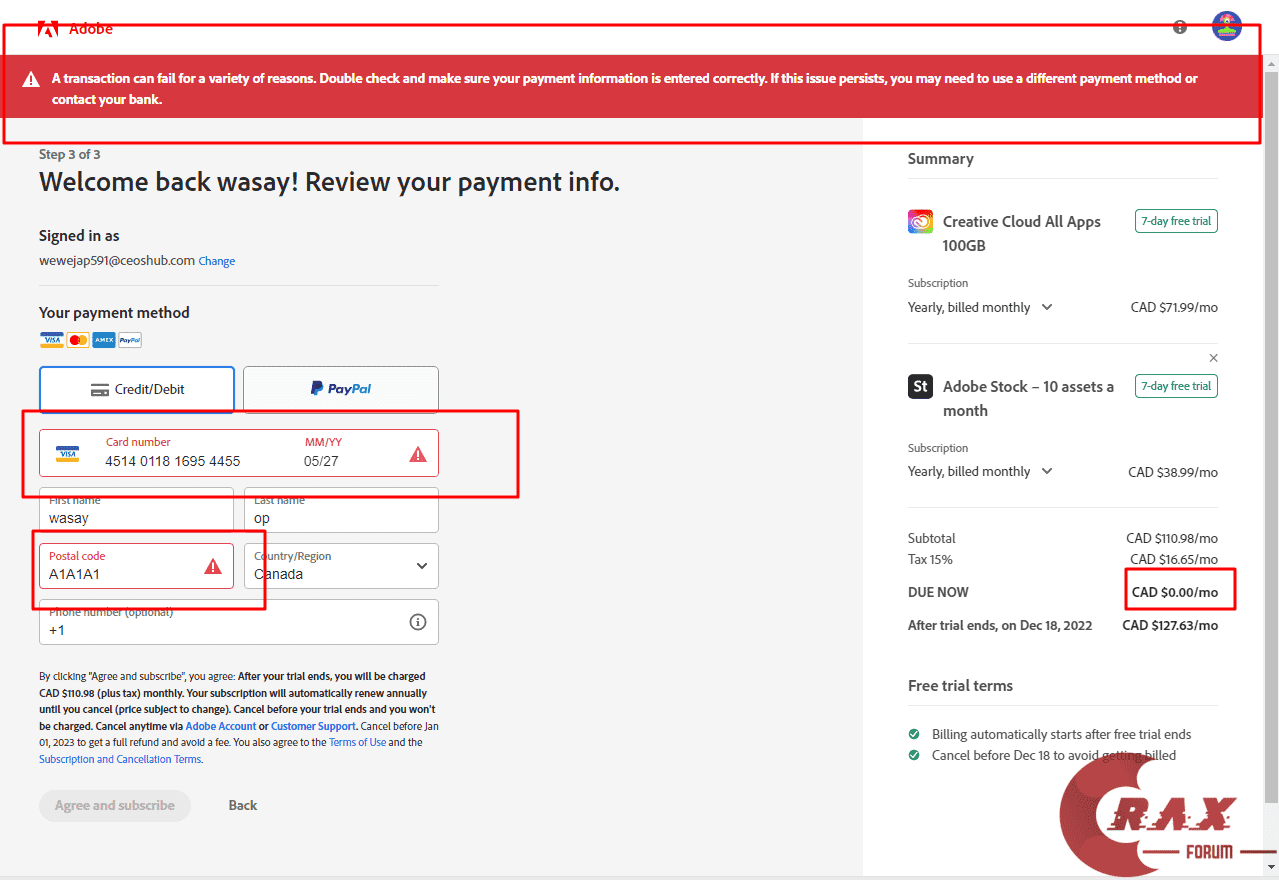
Task: Click the card number error warning icon
Action: click(x=418, y=454)
